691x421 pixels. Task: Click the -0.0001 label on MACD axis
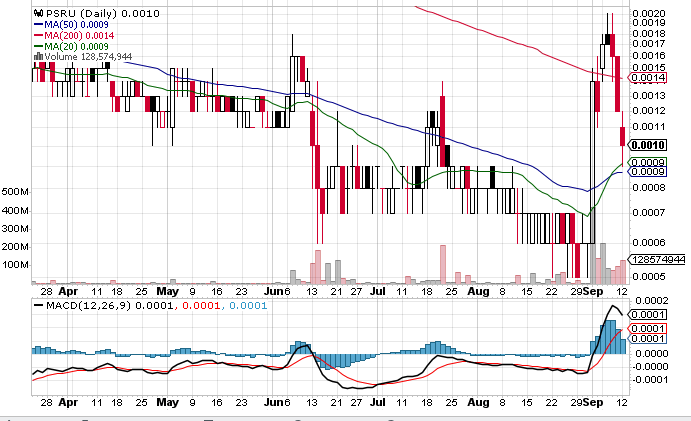650,380
